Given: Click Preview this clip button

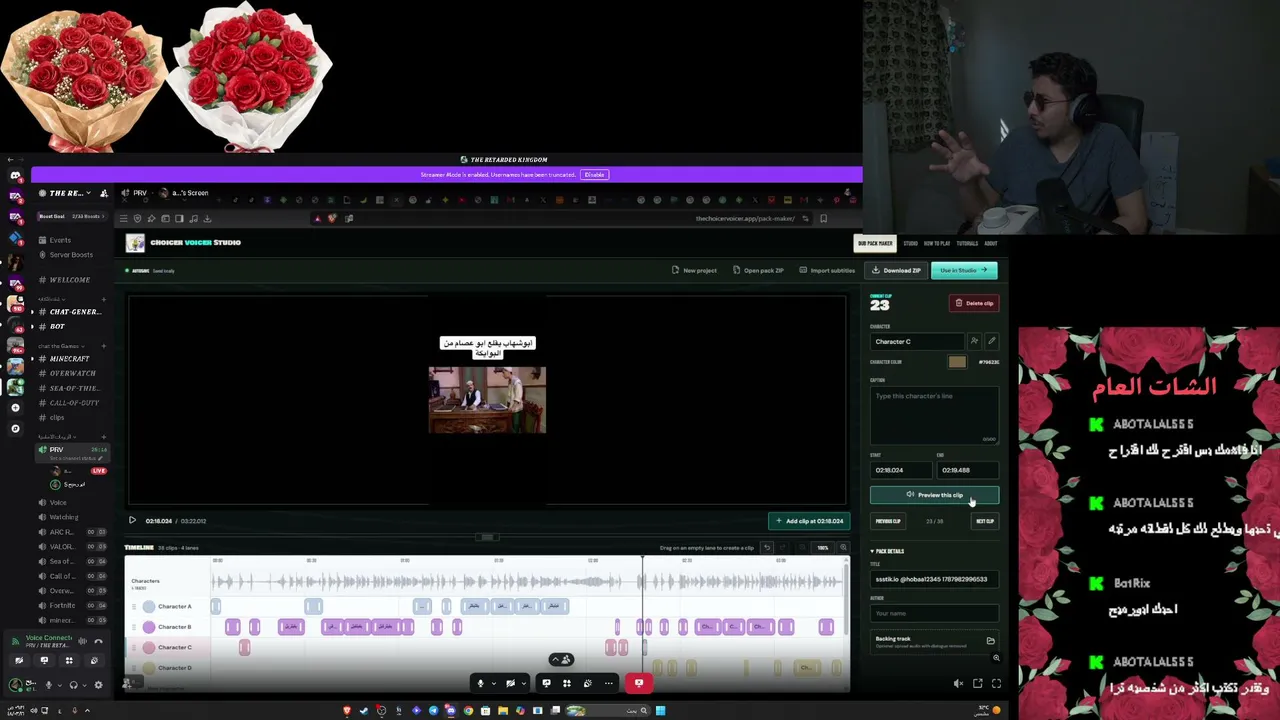Looking at the screenshot, I should (934, 495).
